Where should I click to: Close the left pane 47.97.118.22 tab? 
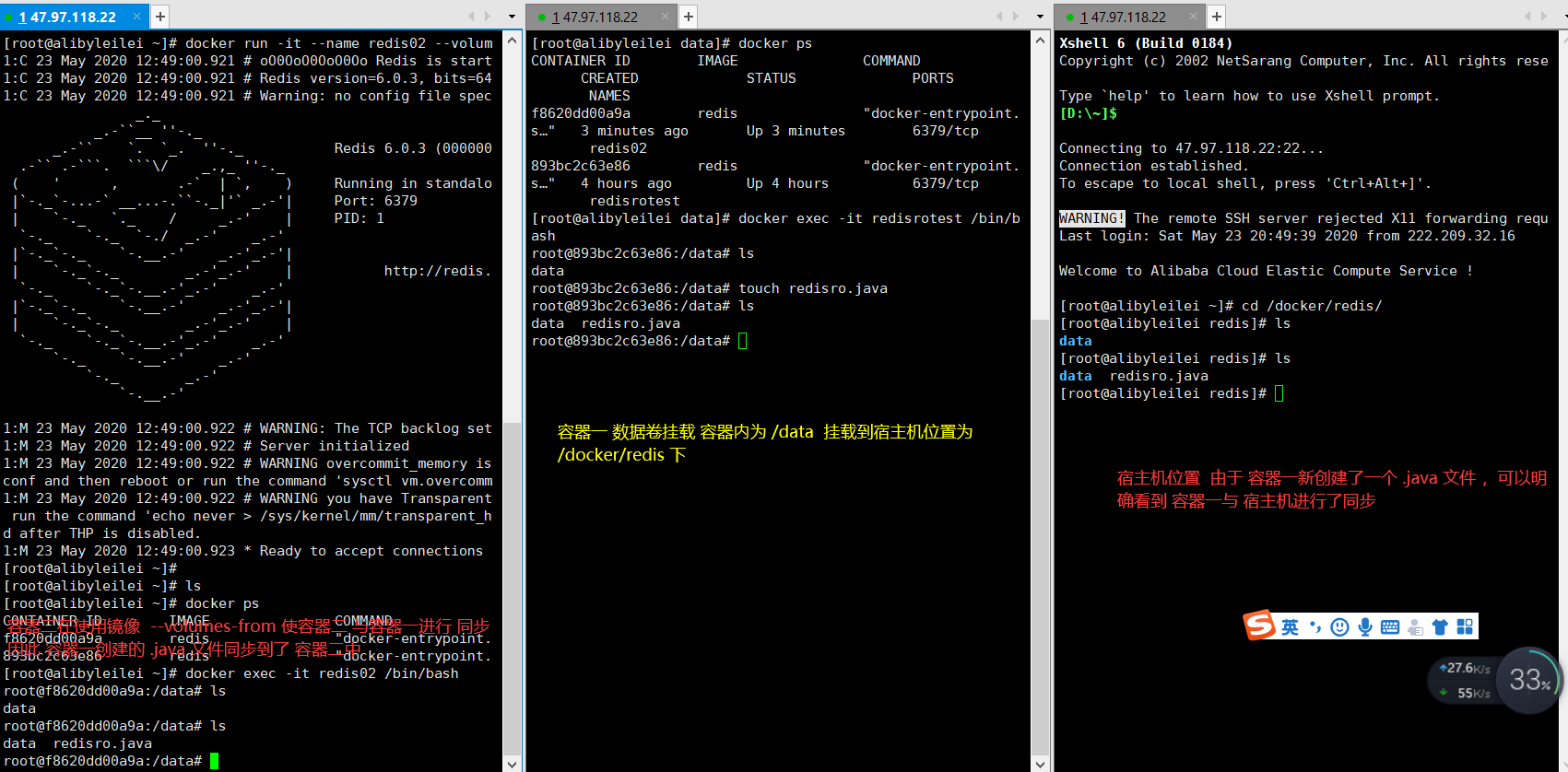[x=136, y=16]
